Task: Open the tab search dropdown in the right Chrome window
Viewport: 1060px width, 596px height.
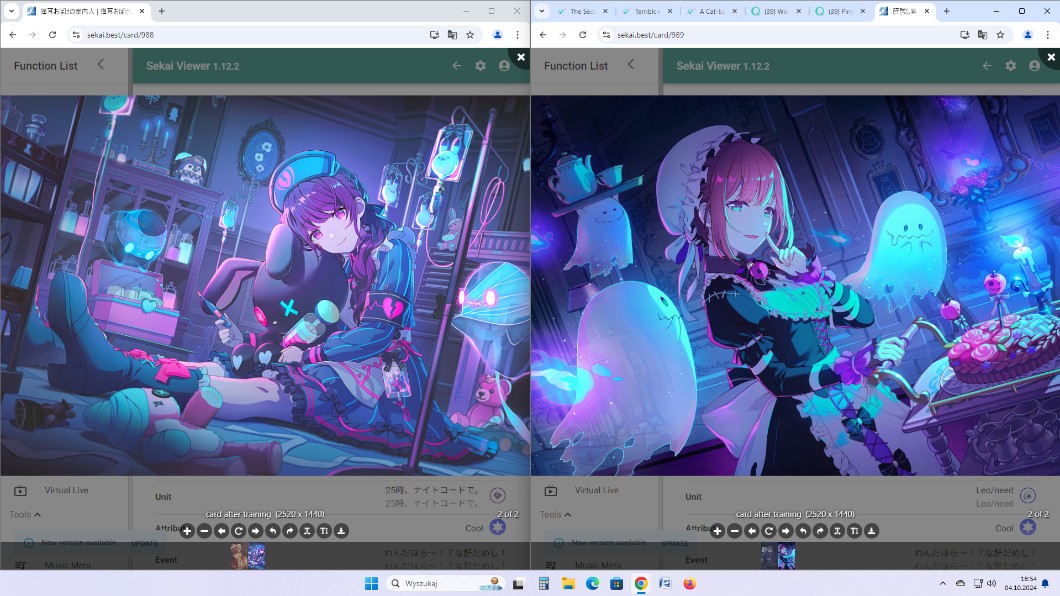Action: coord(541,11)
